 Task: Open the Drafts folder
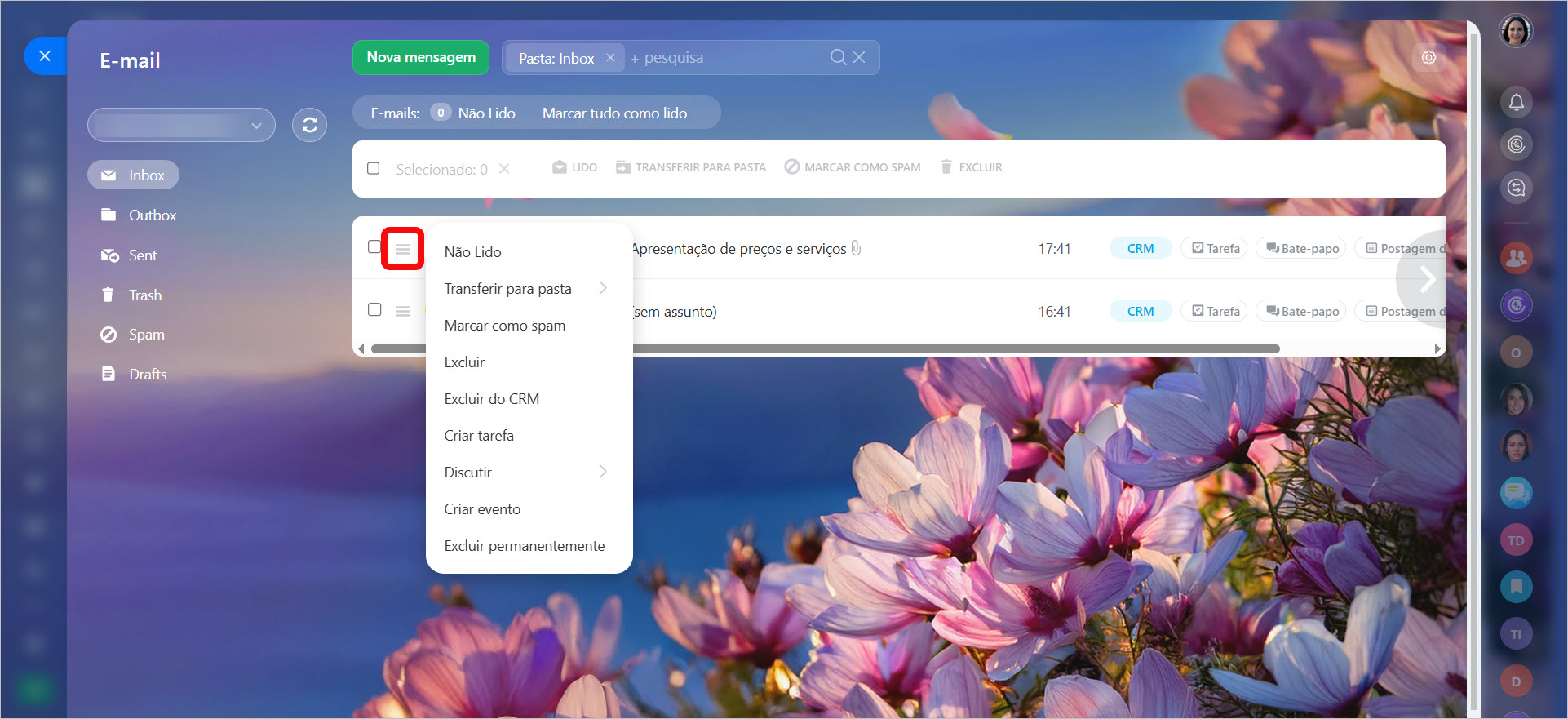(x=134, y=374)
